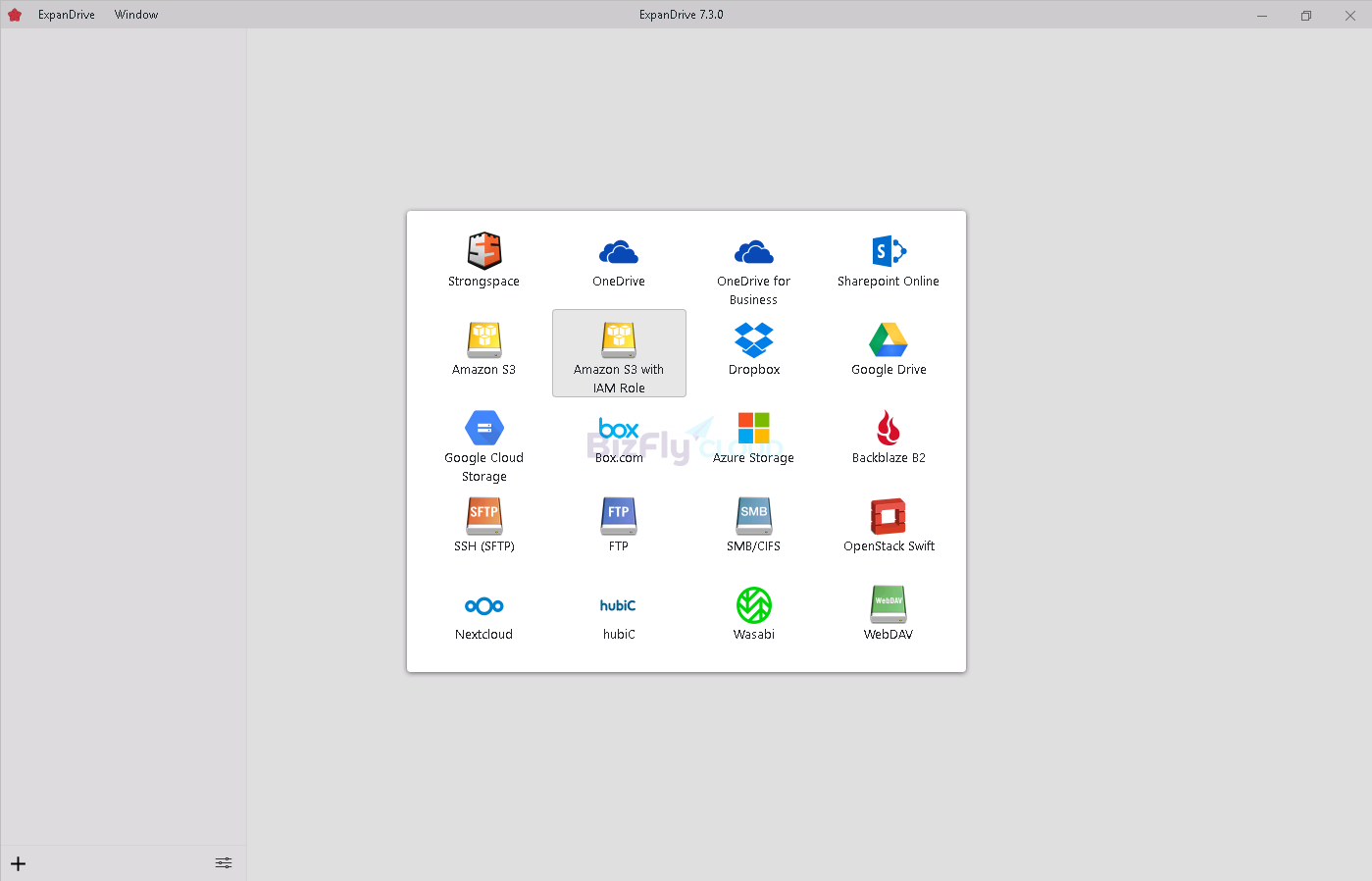Choose the SSH (SFTP) drive icon

coord(484,516)
